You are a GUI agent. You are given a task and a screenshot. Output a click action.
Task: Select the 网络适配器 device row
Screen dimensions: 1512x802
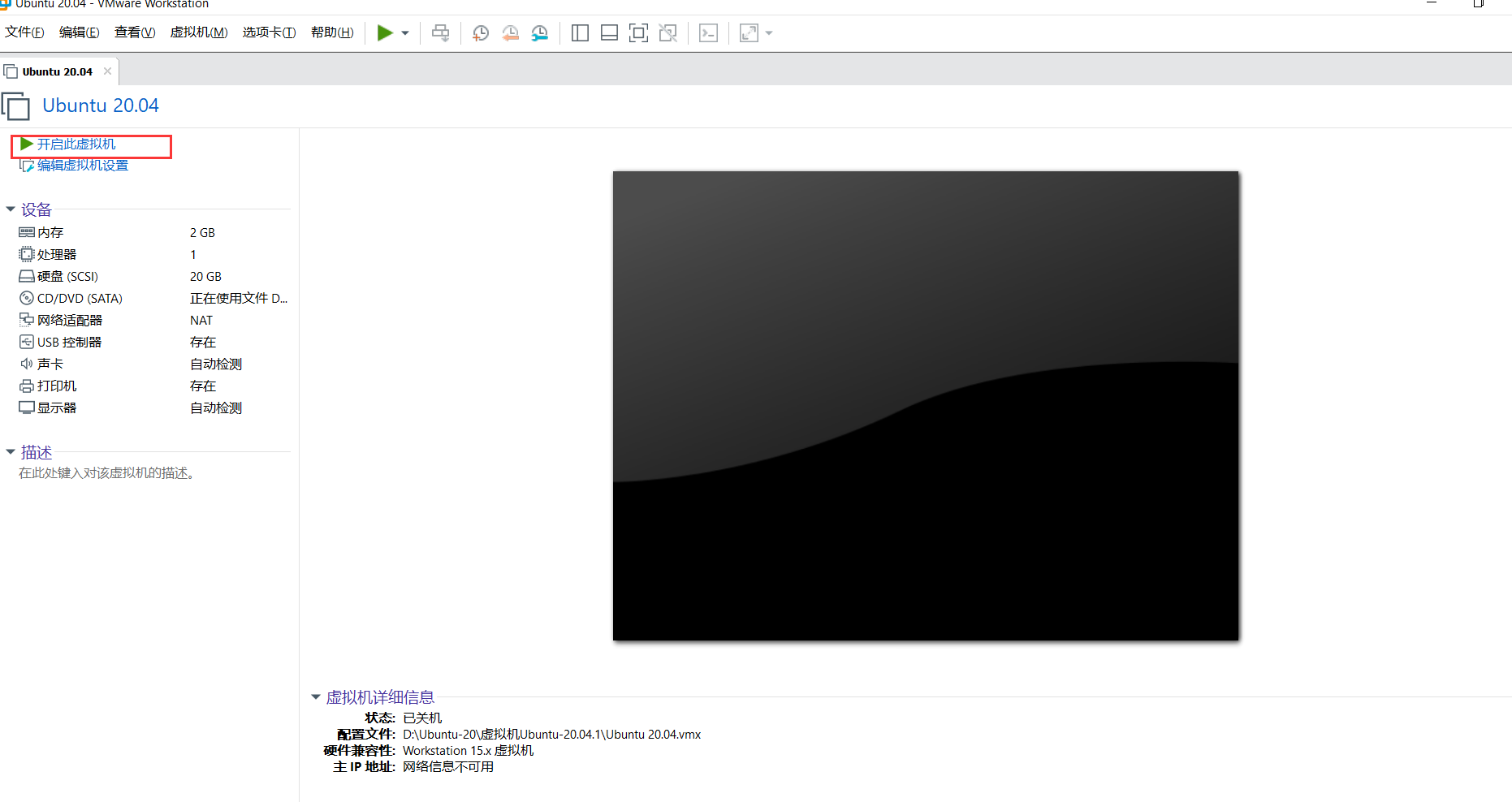pos(154,321)
